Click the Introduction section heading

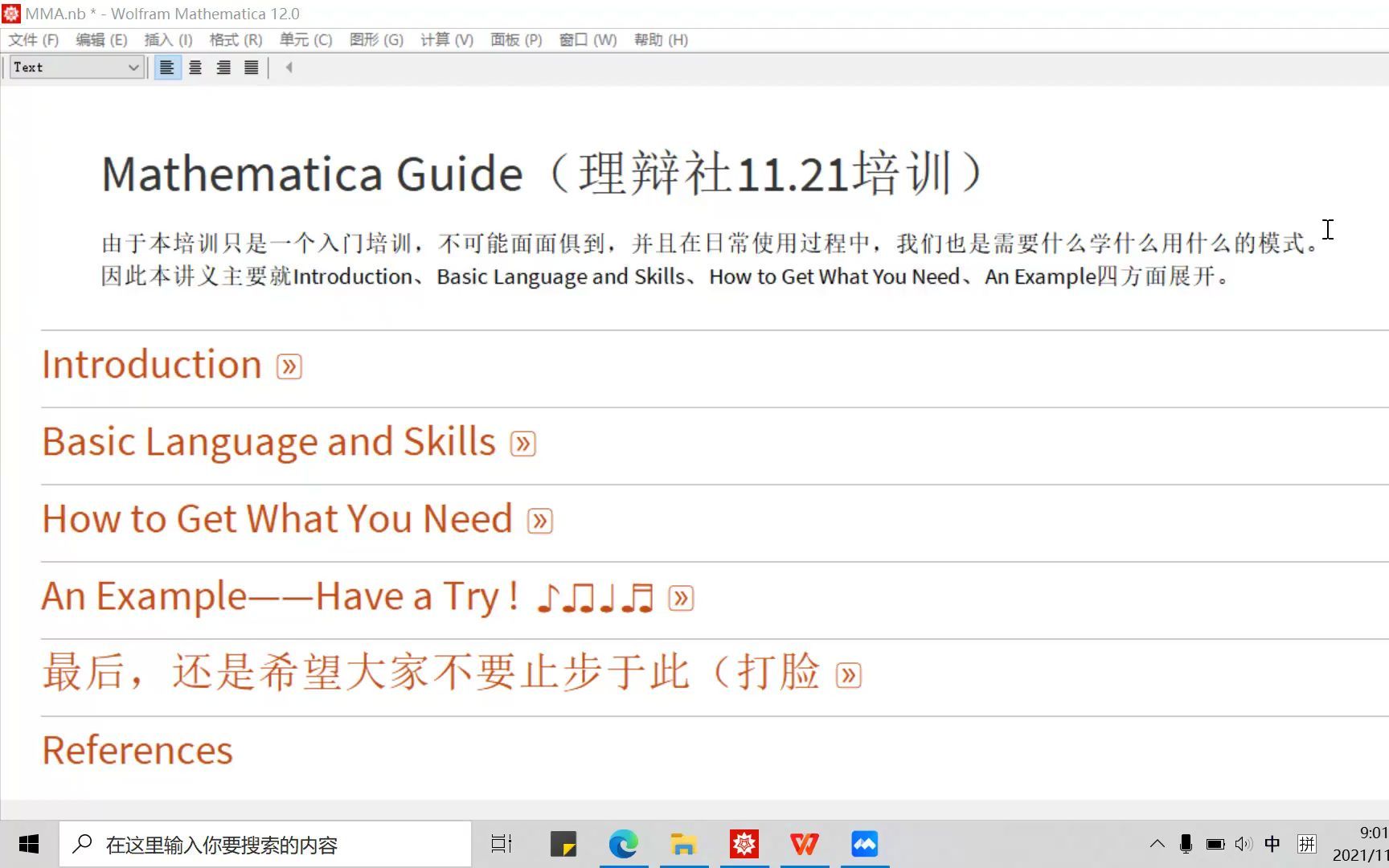pos(152,365)
